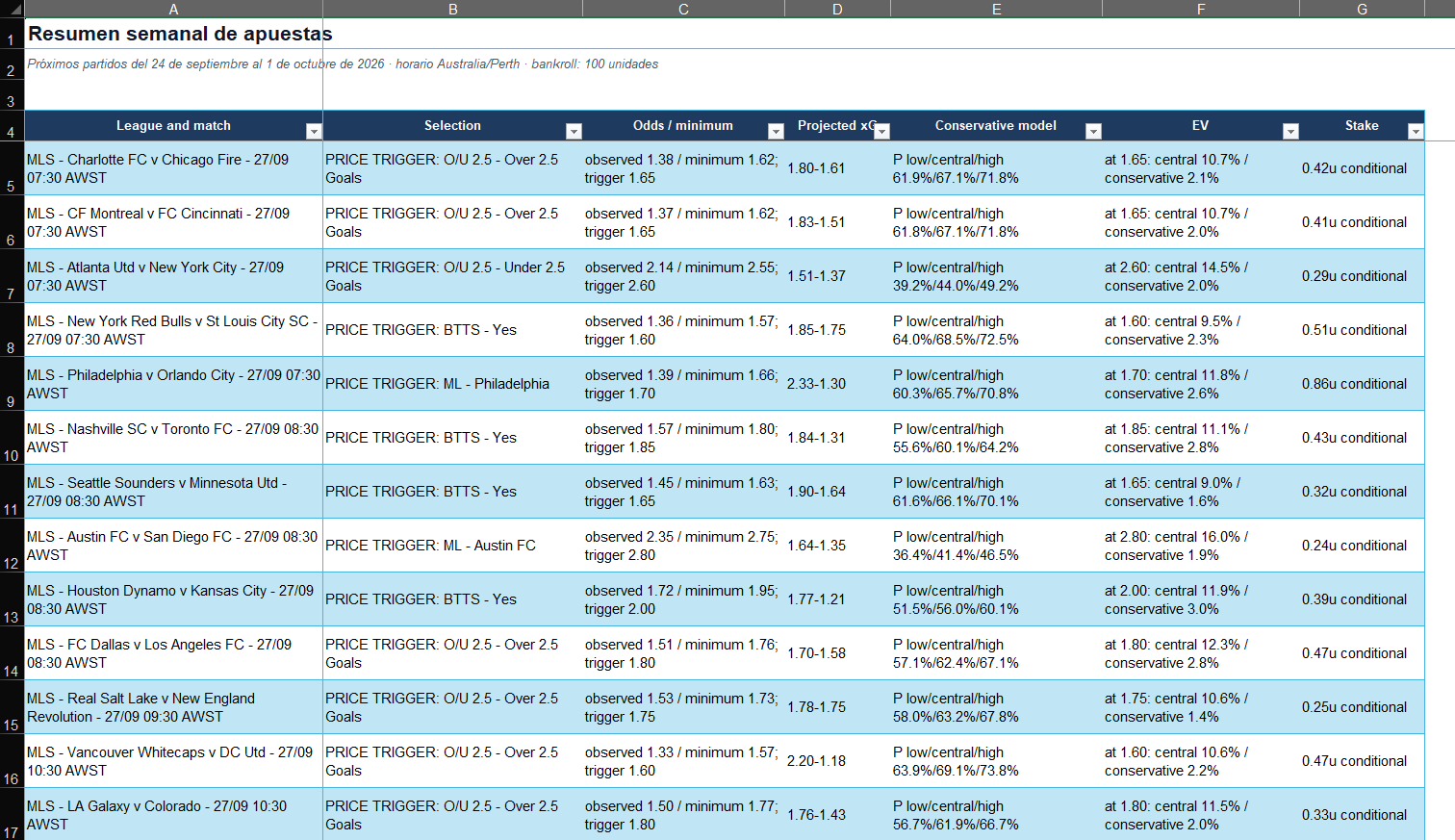
Task: Select row 9 header
Action: point(12,384)
